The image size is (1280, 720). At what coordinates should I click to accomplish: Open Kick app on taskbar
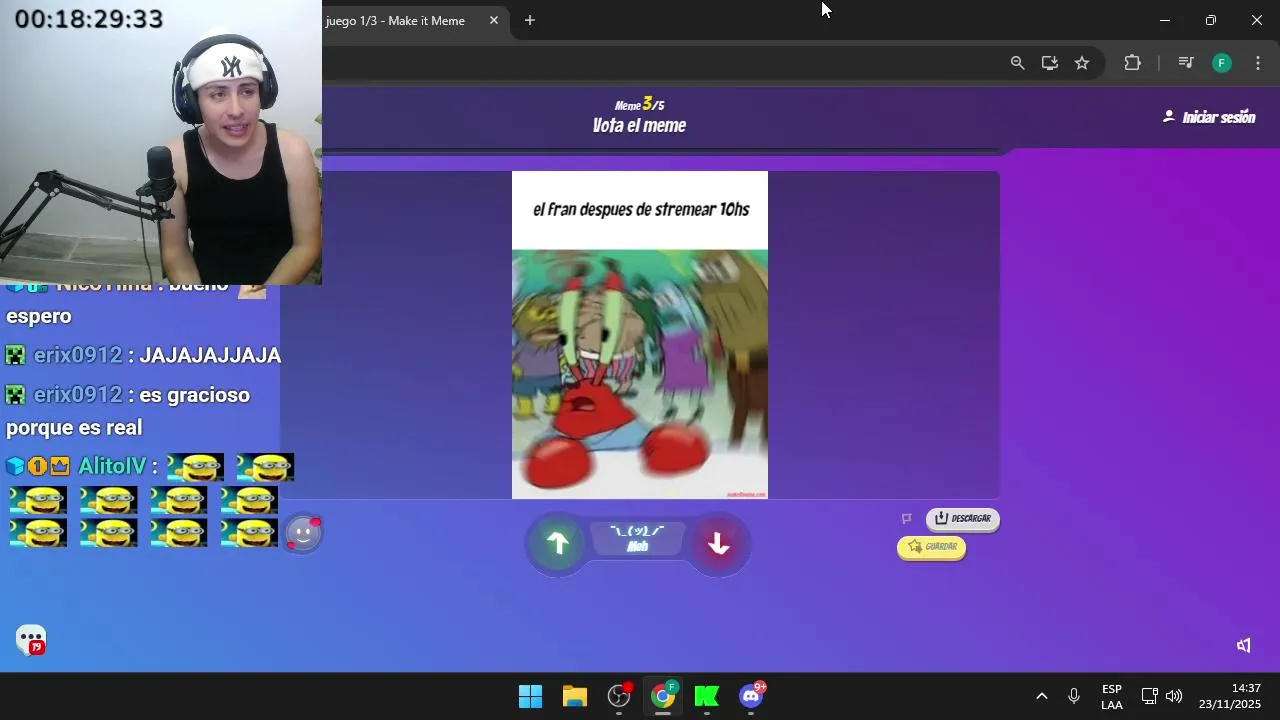707,696
